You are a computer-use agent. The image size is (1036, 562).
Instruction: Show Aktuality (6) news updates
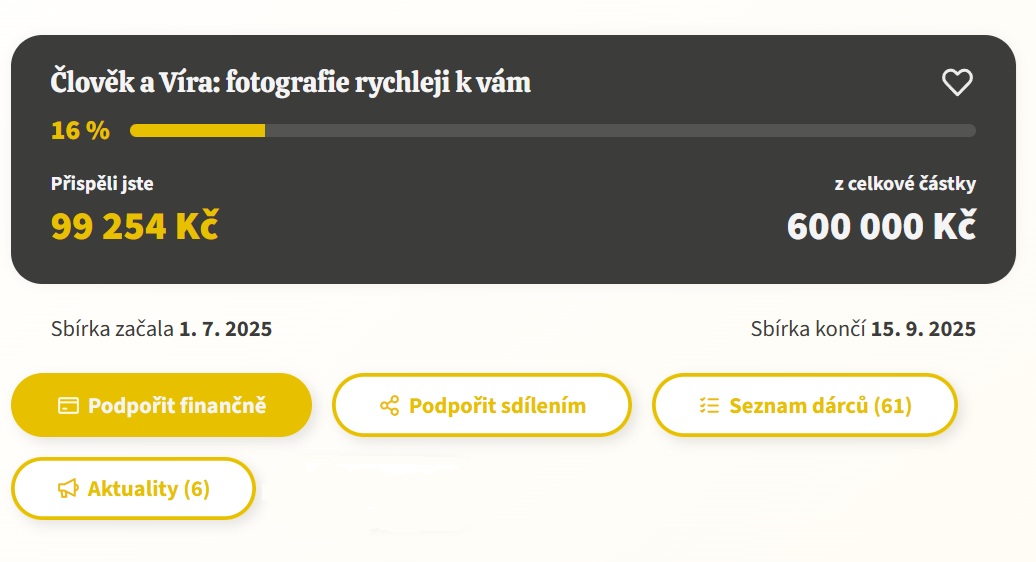click(x=133, y=489)
